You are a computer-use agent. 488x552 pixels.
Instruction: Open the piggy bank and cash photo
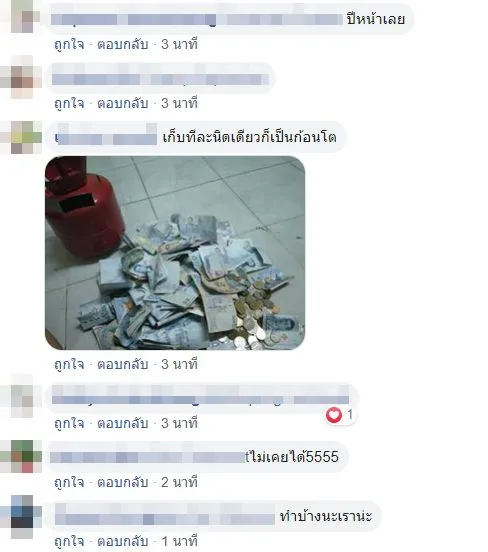pyautogui.click(x=175, y=253)
